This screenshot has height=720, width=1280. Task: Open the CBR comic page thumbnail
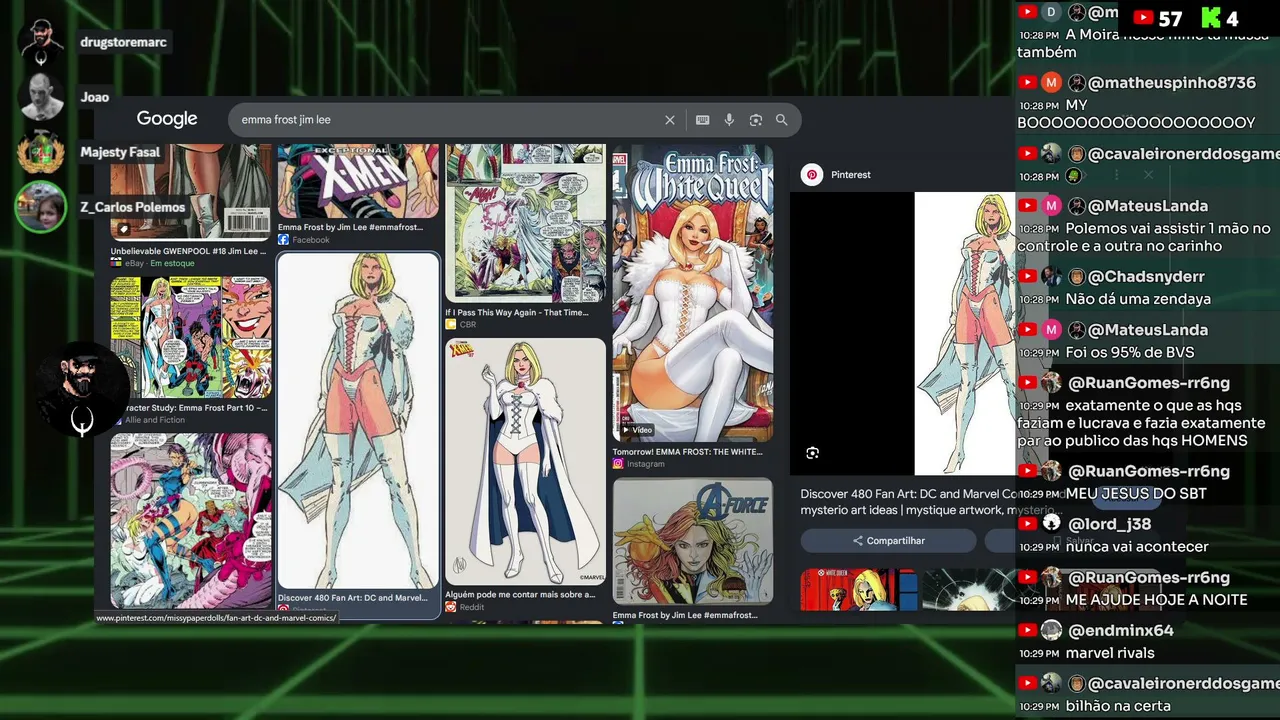526,223
